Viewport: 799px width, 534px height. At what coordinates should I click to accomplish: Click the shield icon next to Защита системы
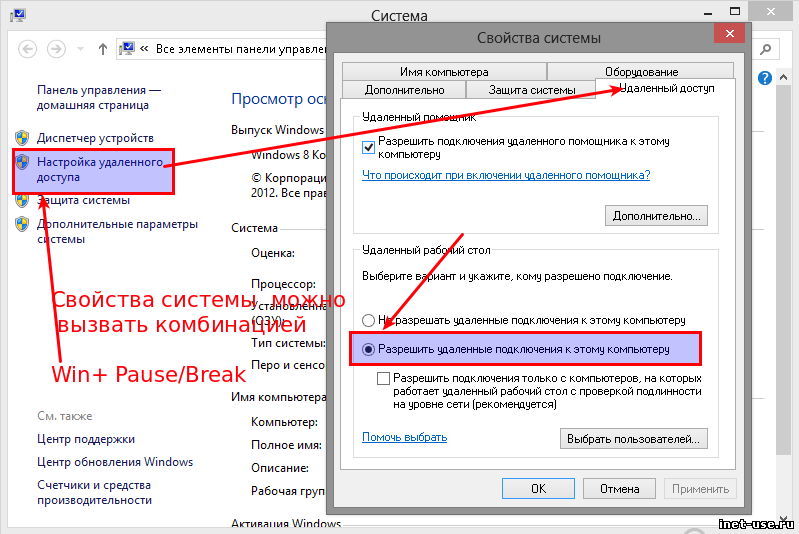[21, 201]
